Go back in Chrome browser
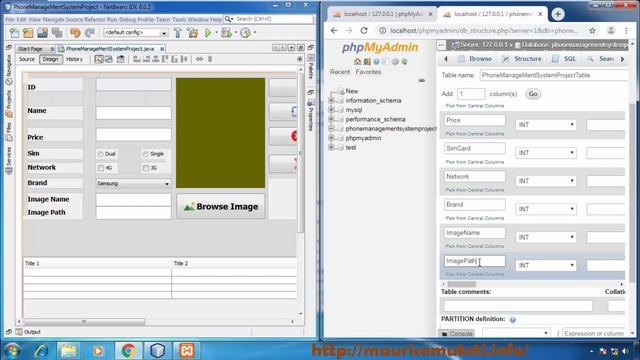 (x=334, y=31)
